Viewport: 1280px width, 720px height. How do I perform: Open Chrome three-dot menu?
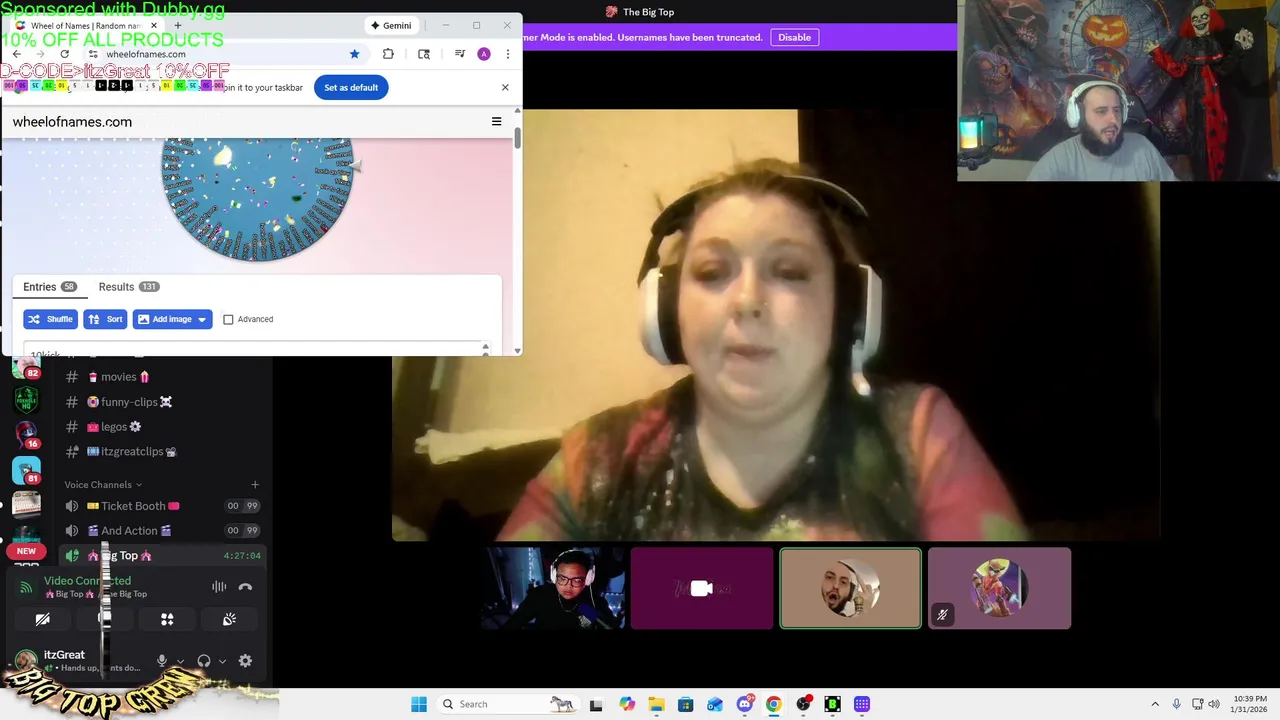click(x=507, y=54)
